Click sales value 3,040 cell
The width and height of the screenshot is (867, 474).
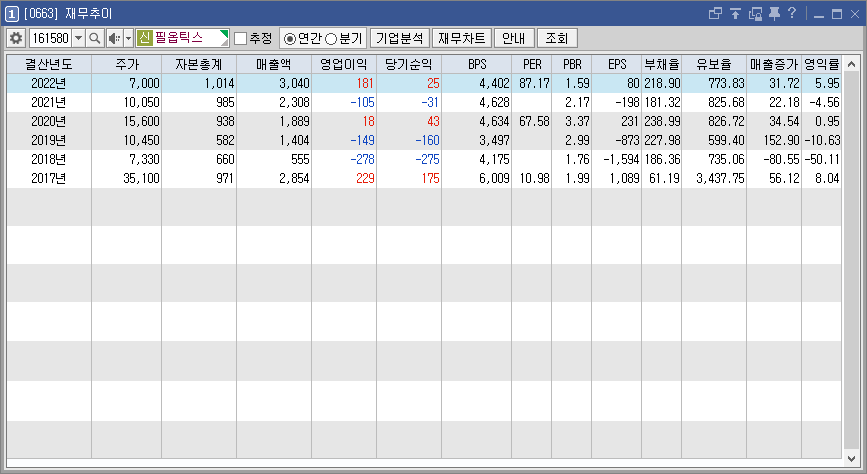coord(274,84)
